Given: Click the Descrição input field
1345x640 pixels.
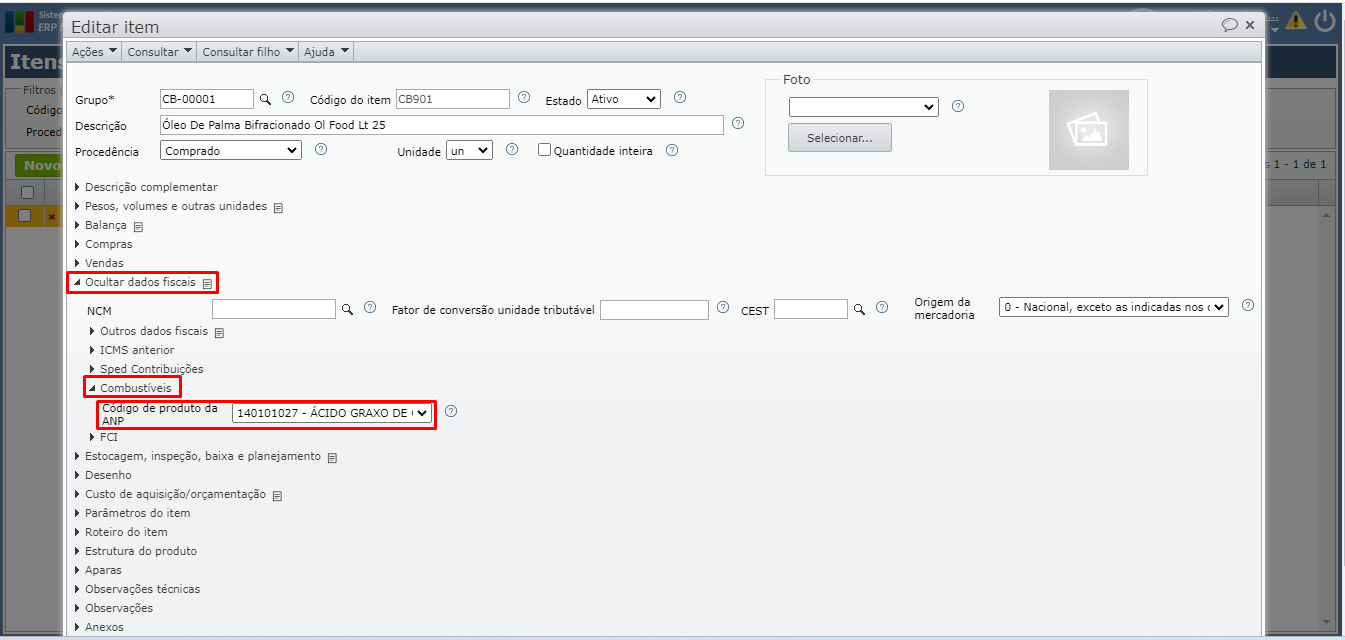Looking at the screenshot, I should point(441,125).
